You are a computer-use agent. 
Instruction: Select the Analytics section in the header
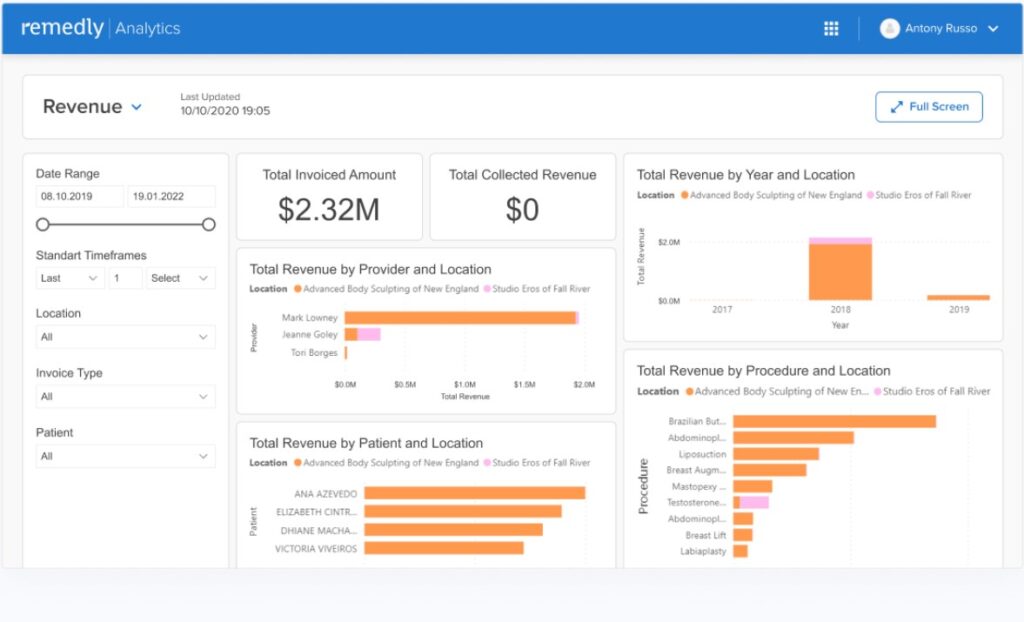pos(148,28)
